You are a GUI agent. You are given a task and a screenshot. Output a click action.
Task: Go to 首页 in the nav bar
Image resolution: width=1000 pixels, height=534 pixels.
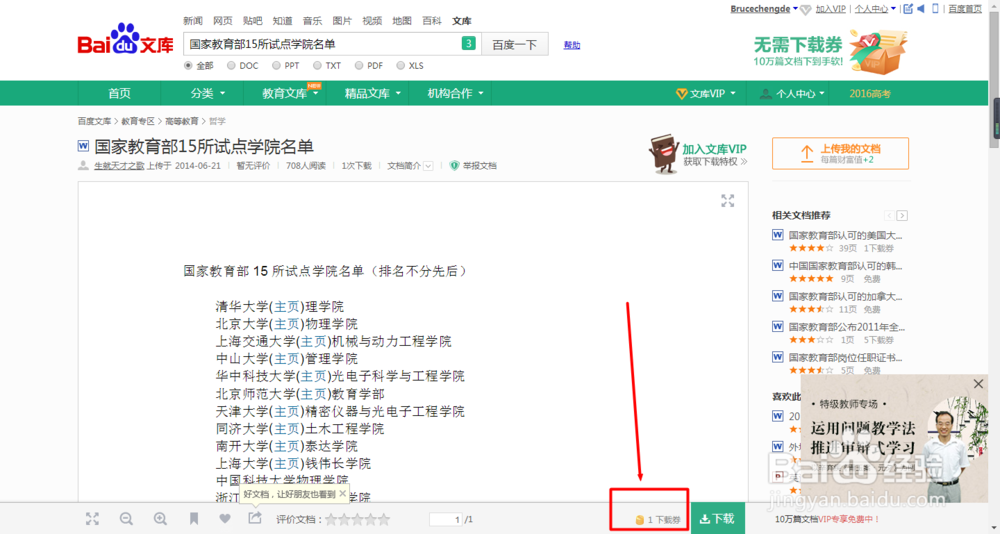click(x=119, y=93)
